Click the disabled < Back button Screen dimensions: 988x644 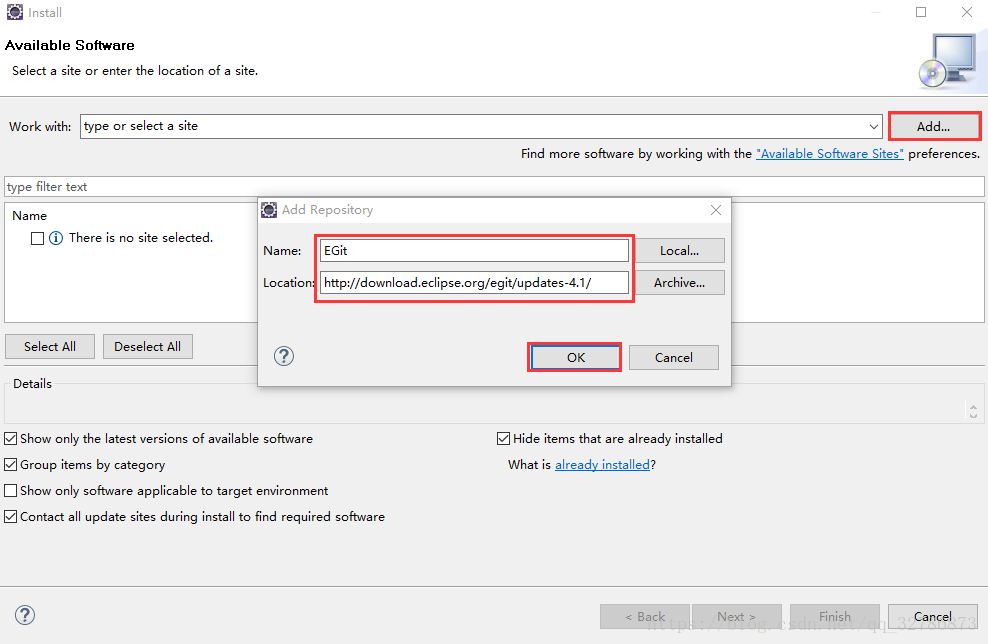pyautogui.click(x=645, y=616)
